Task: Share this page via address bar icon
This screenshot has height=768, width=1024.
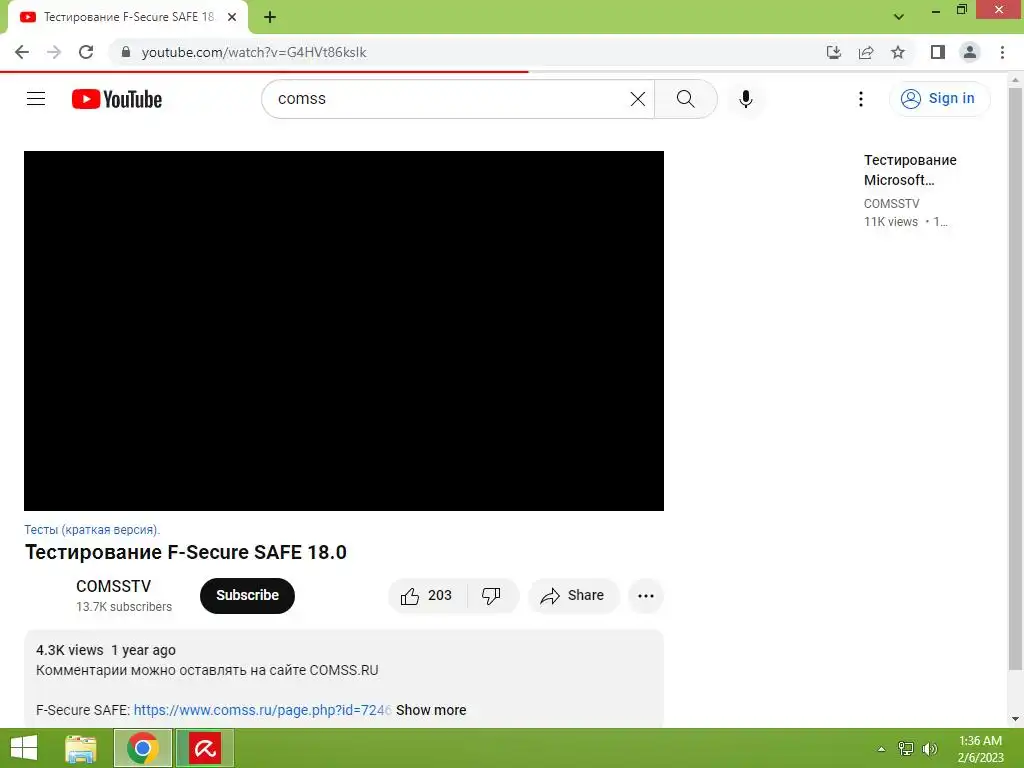Action: 866,52
